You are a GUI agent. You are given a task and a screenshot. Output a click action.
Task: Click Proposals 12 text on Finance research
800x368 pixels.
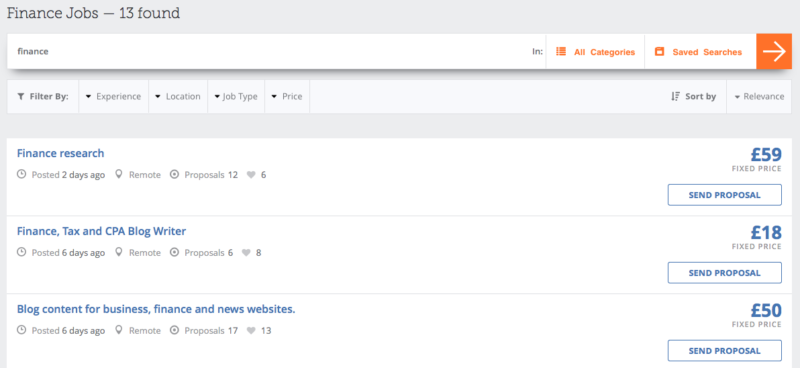point(211,175)
